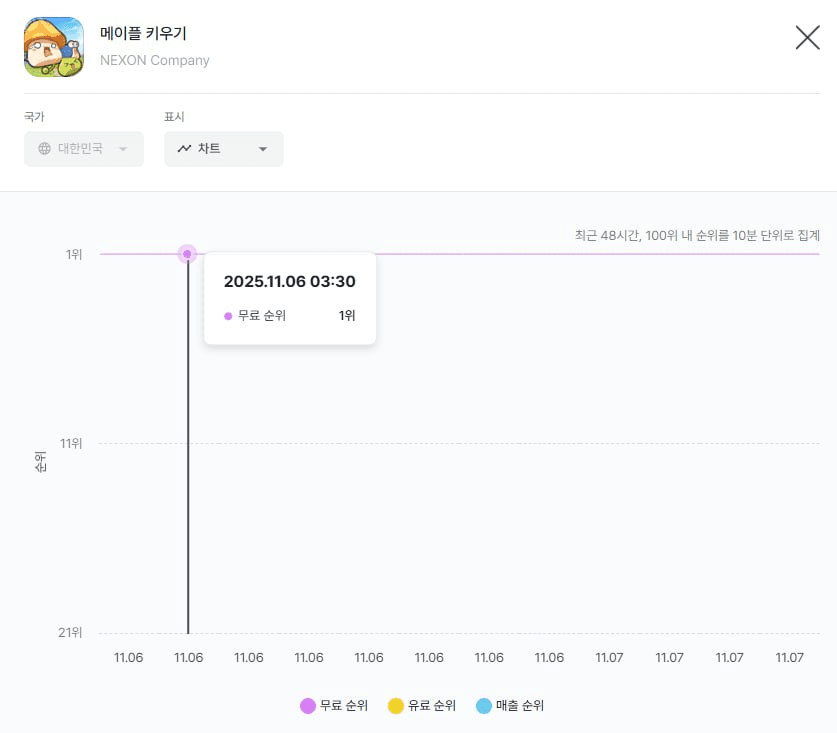Toggle the purple 무료 순위 legend circle
The width and height of the screenshot is (837, 733).
coord(308,706)
